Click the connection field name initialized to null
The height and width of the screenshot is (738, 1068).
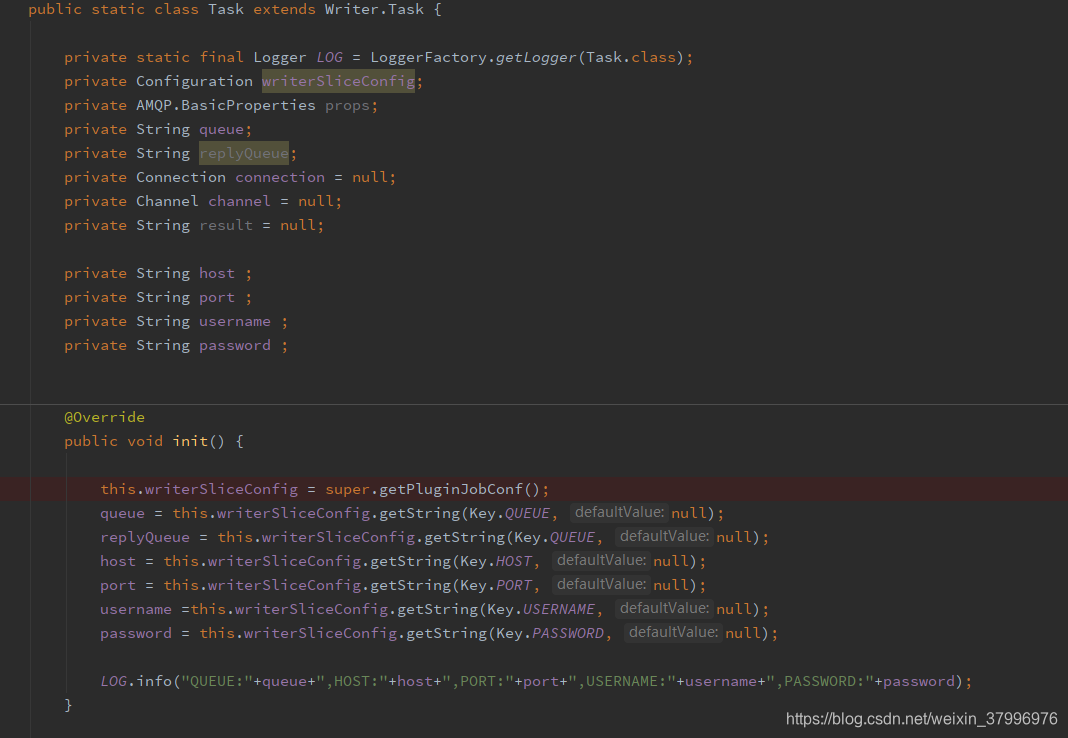click(x=280, y=177)
